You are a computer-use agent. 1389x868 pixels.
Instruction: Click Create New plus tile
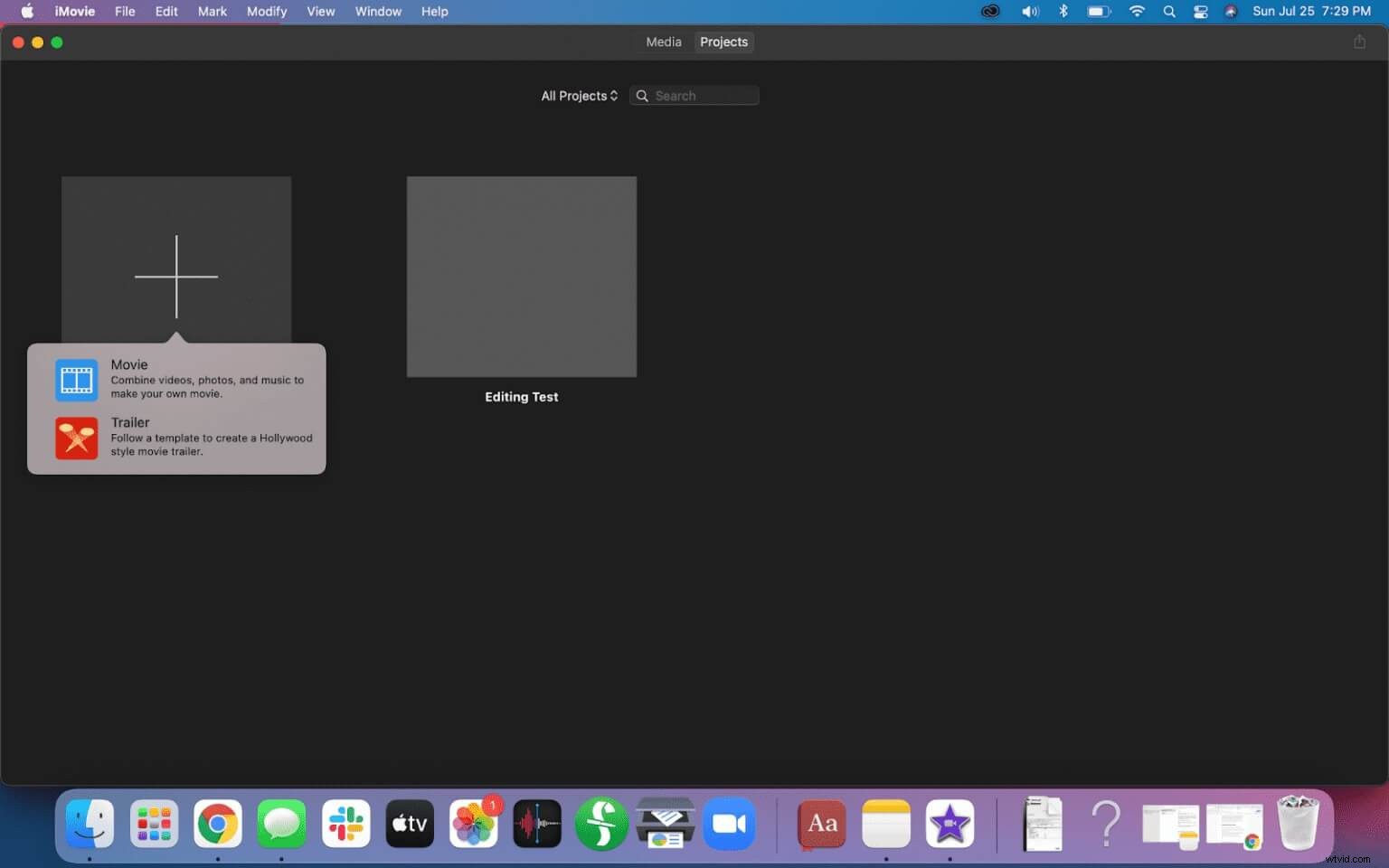click(176, 275)
